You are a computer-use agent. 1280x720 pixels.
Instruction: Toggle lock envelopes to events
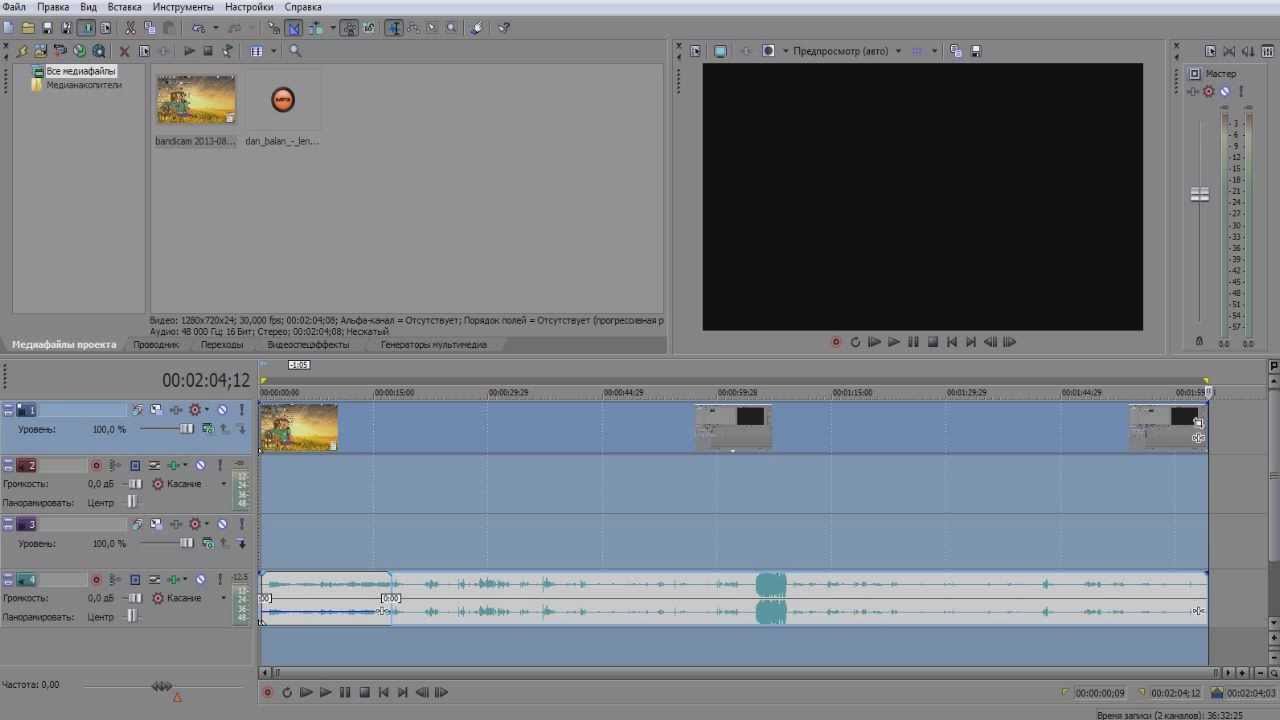[x=349, y=28]
